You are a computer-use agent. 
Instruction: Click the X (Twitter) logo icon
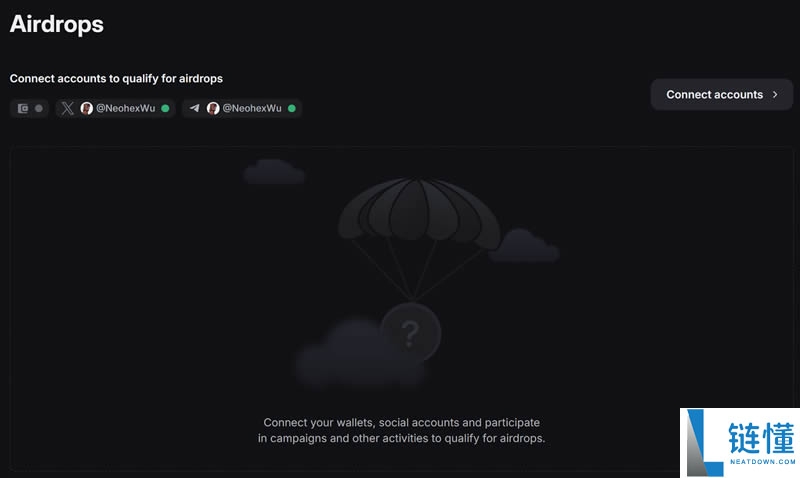(x=67, y=108)
